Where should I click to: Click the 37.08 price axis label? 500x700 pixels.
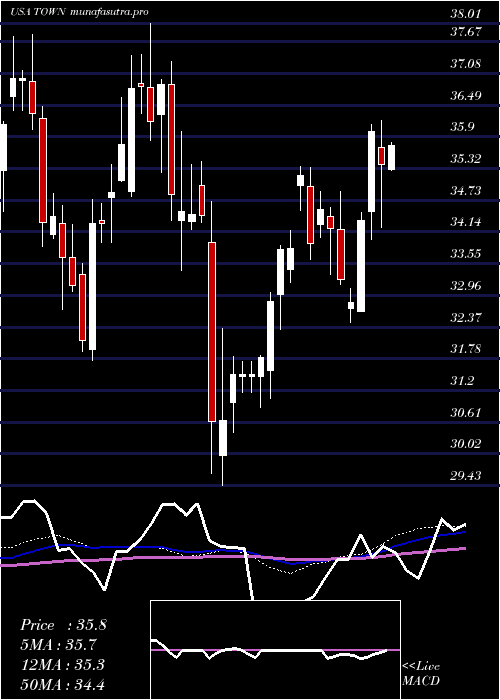point(466,64)
